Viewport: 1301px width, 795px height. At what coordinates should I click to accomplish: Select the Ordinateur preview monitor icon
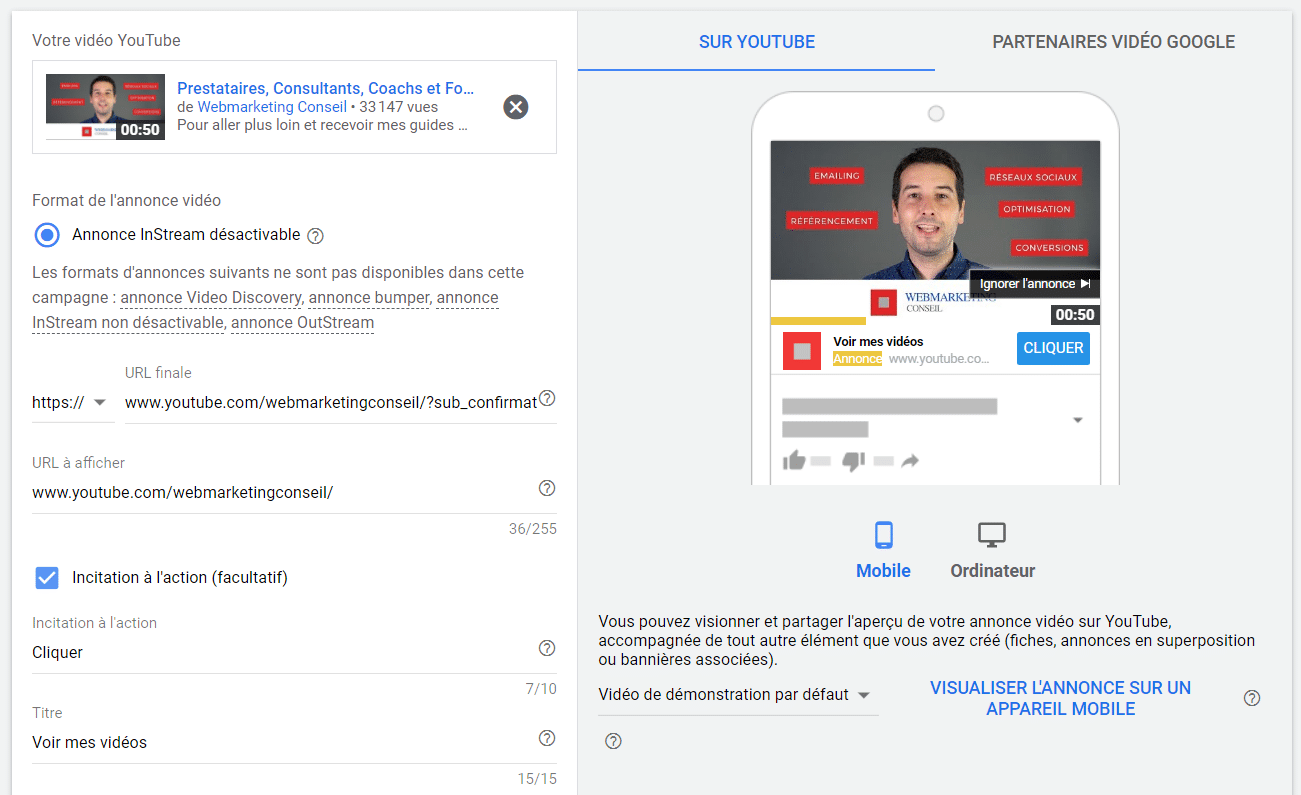click(991, 536)
